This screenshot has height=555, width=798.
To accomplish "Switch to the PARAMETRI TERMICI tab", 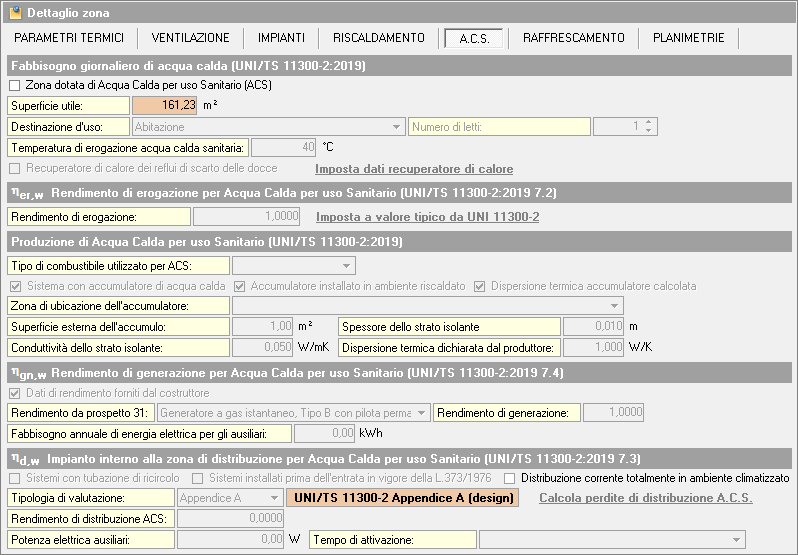I will (70, 38).
